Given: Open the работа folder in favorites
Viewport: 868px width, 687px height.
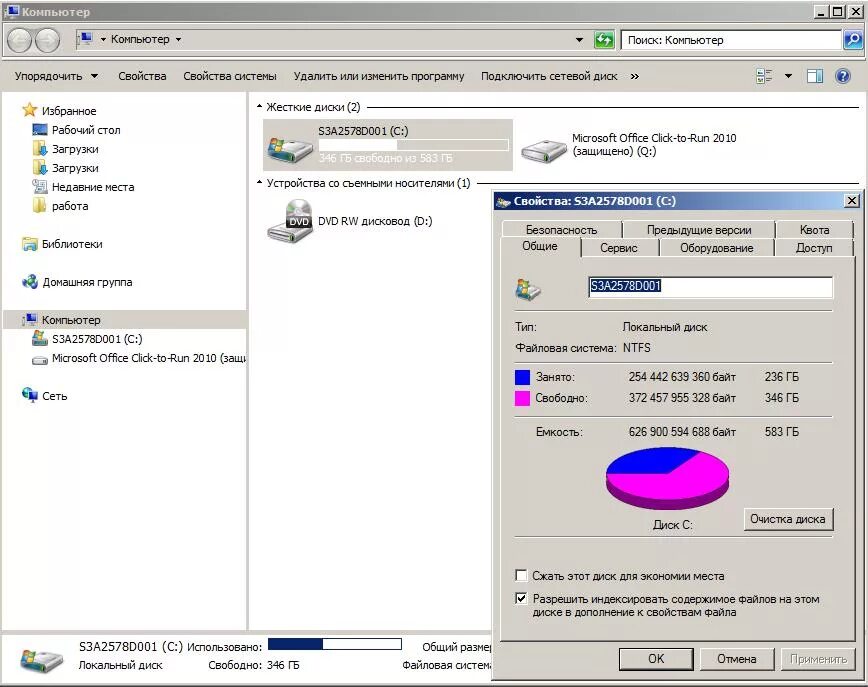Looking at the screenshot, I should tap(70, 206).
